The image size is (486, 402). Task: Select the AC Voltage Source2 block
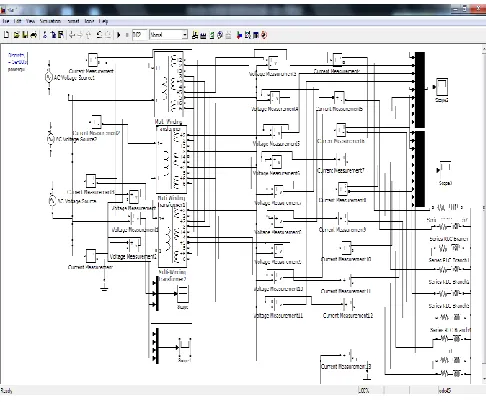coord(50,138)
